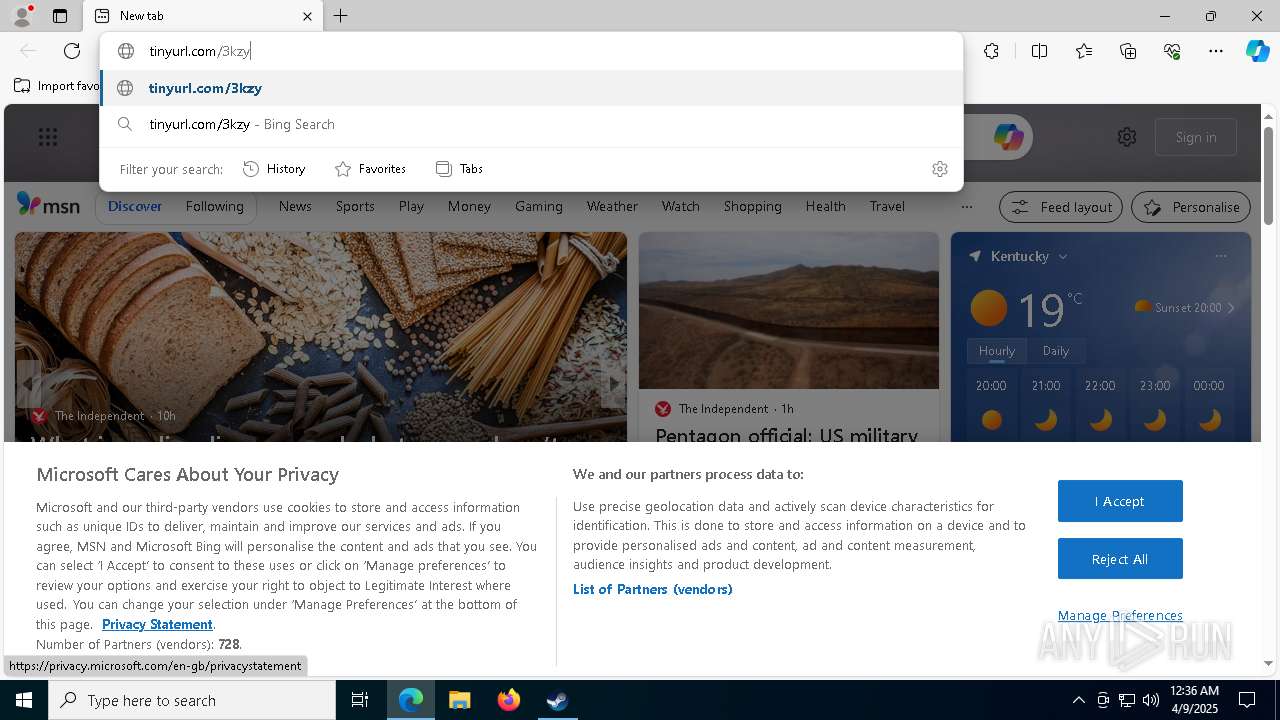
Task: Open the News section
Action: (295, 206)
